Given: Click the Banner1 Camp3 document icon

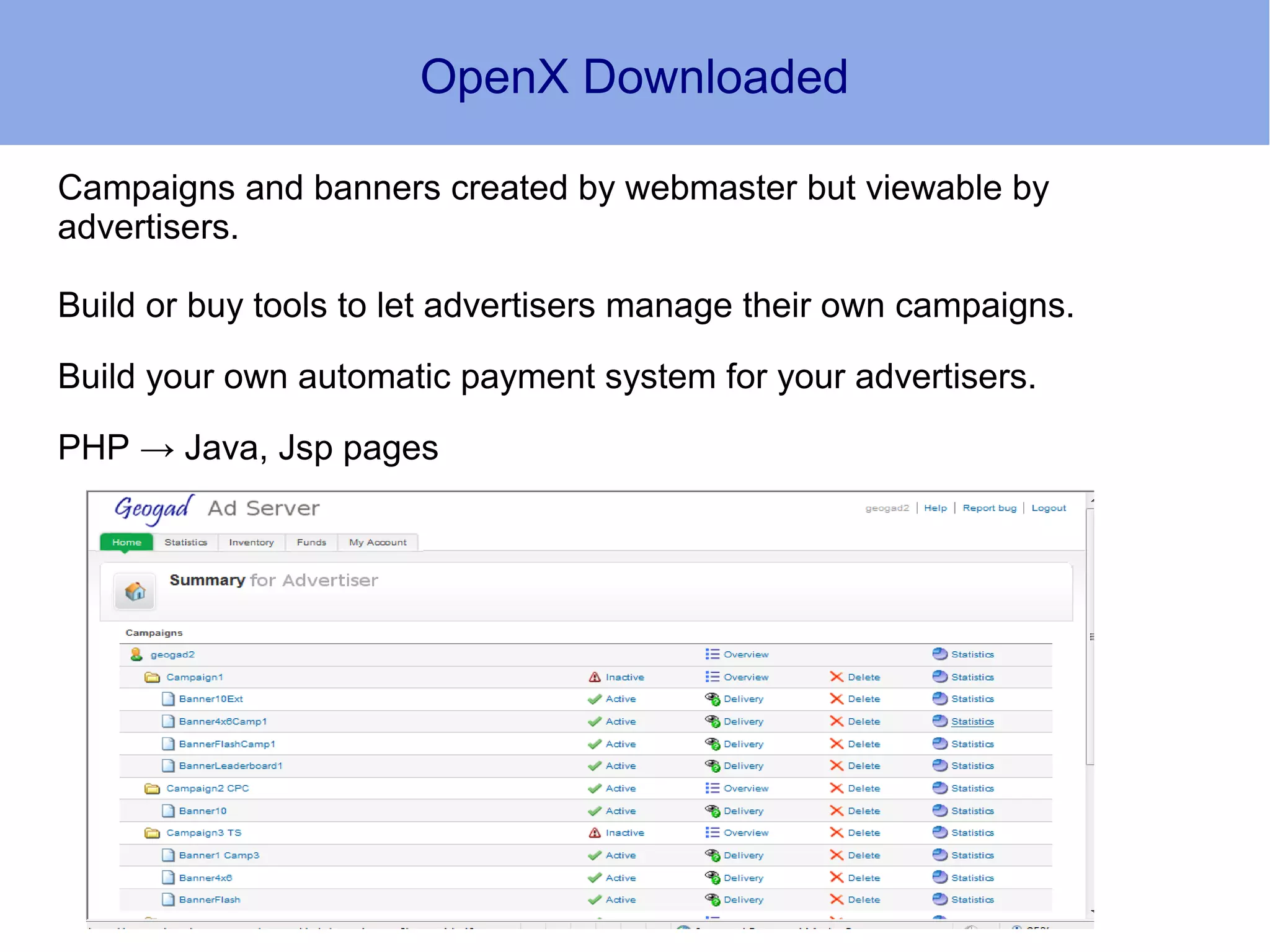Looking at the screenshot, I should point(168,855).
